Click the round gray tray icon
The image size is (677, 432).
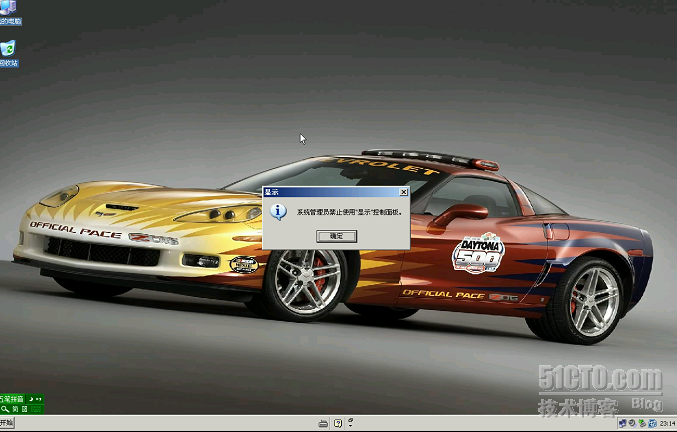(x=632, y=423)
